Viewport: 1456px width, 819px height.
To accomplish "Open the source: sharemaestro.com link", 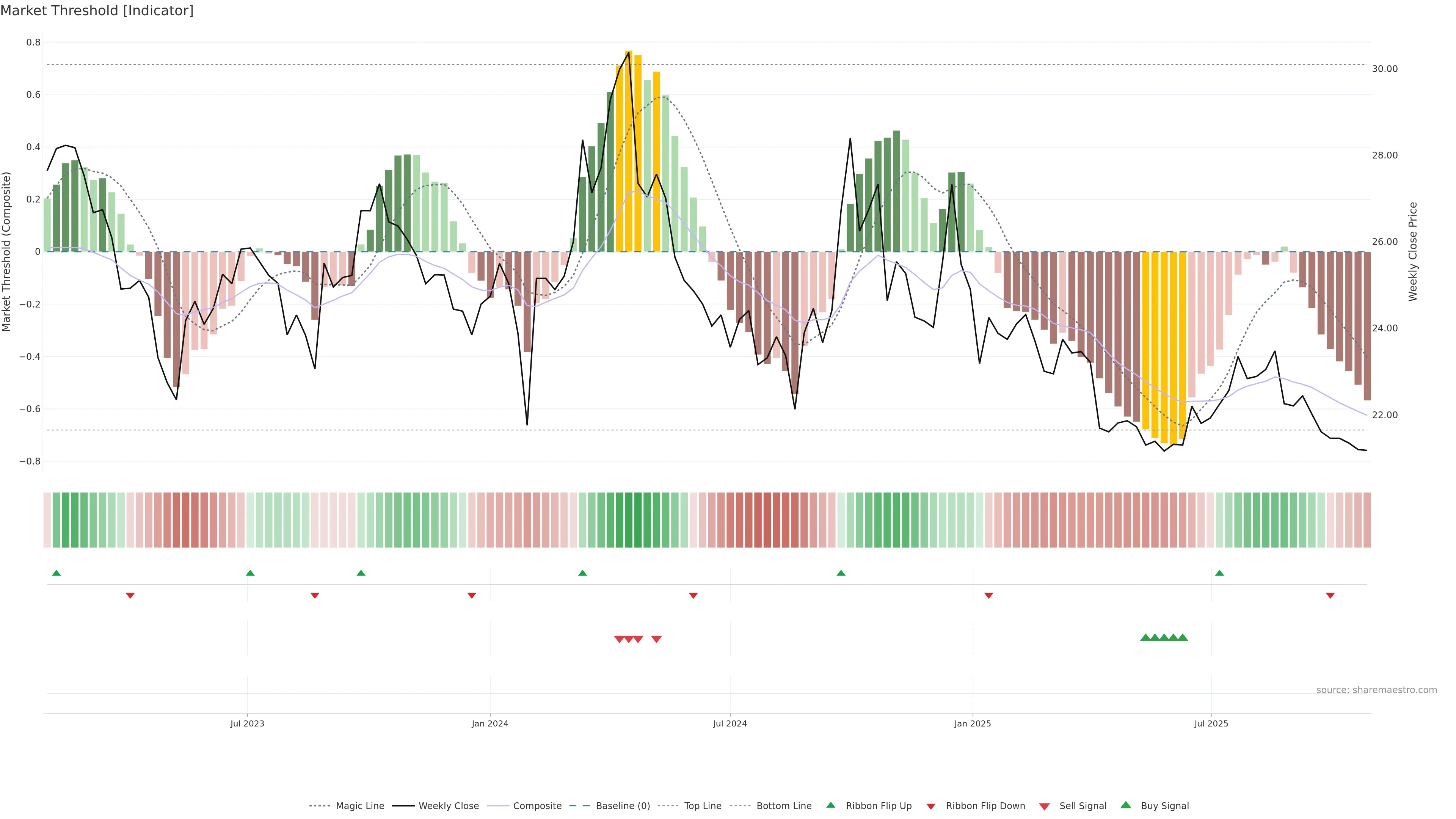I will (x=1376, y=690).
